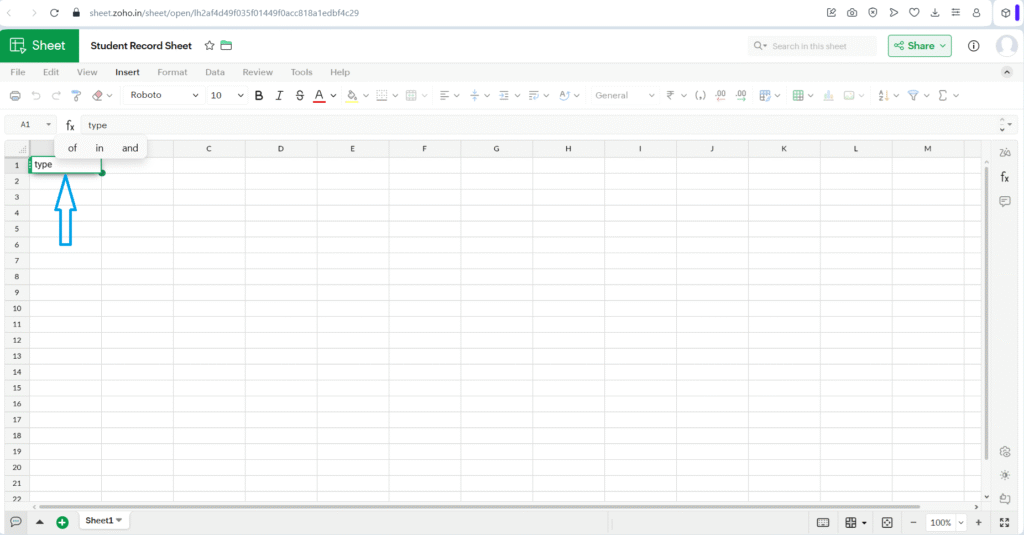Click the Sum function icon
Image resolution: width=1024 pixels, height=535 pixels.
coord(941,96)
